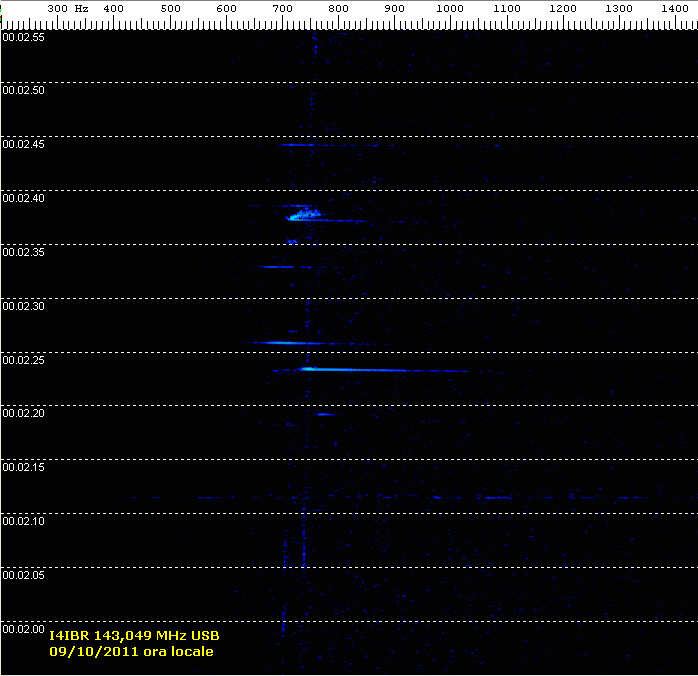698x676 pixels.
Task: Click the 1300 frequency scale label
Action: [619, 8]
